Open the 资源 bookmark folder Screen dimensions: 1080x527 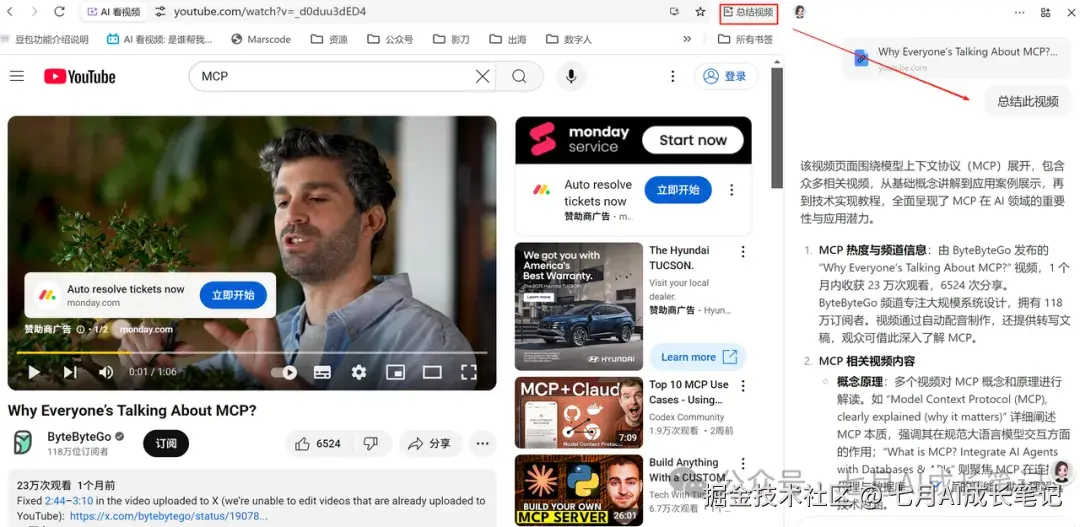(x=329, y=39)
